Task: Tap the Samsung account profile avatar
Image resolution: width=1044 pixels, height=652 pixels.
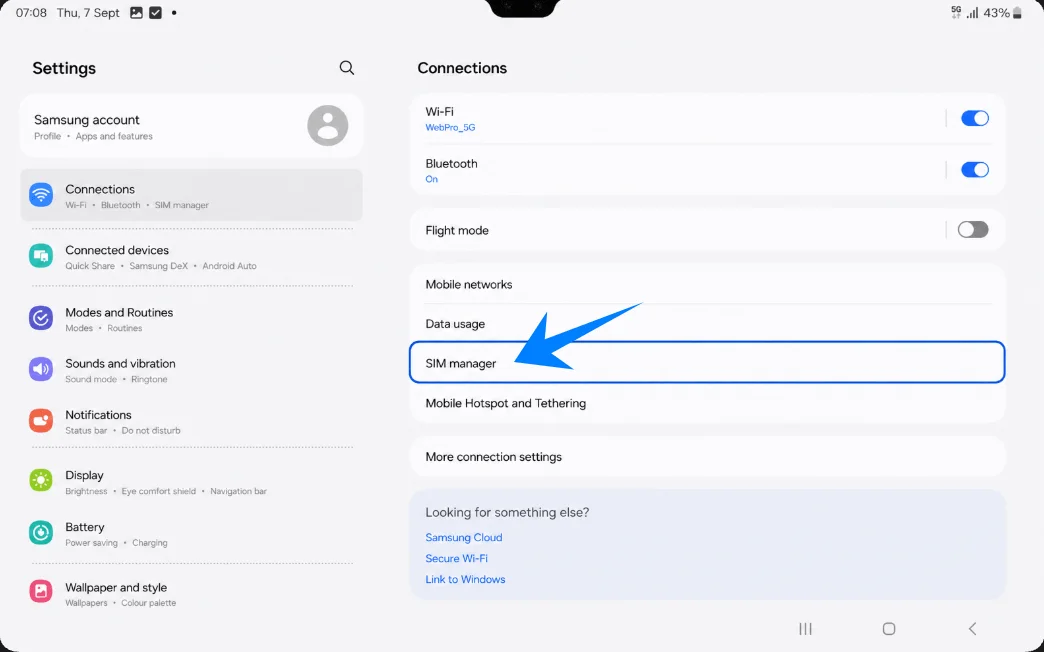Action: 328,125
